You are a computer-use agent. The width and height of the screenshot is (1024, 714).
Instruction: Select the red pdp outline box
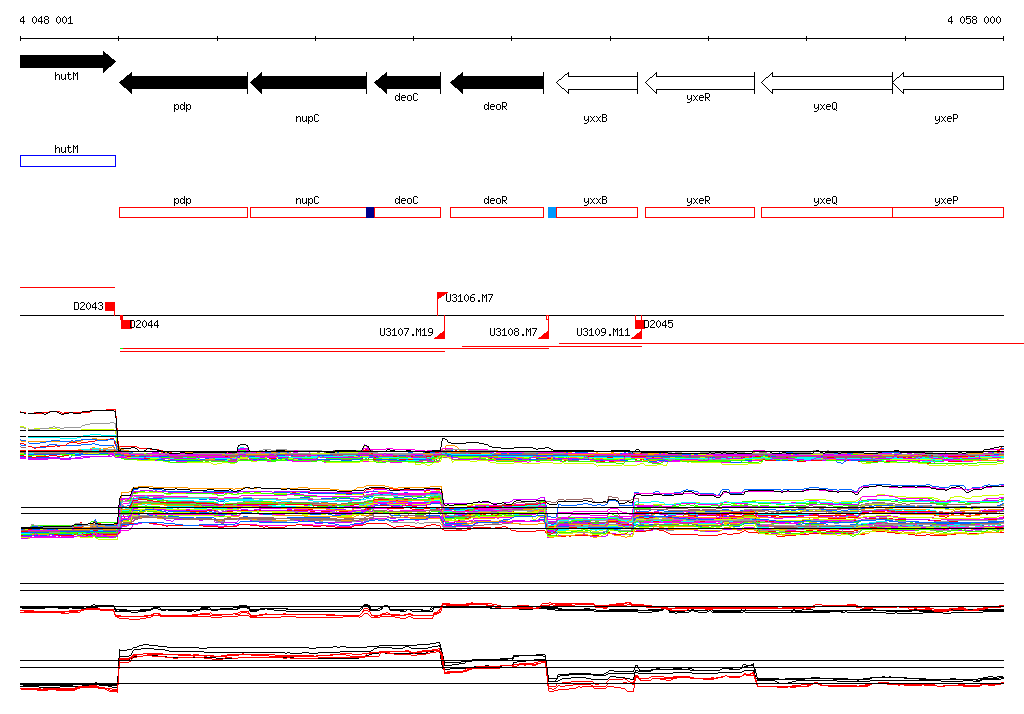coord(184,212)
